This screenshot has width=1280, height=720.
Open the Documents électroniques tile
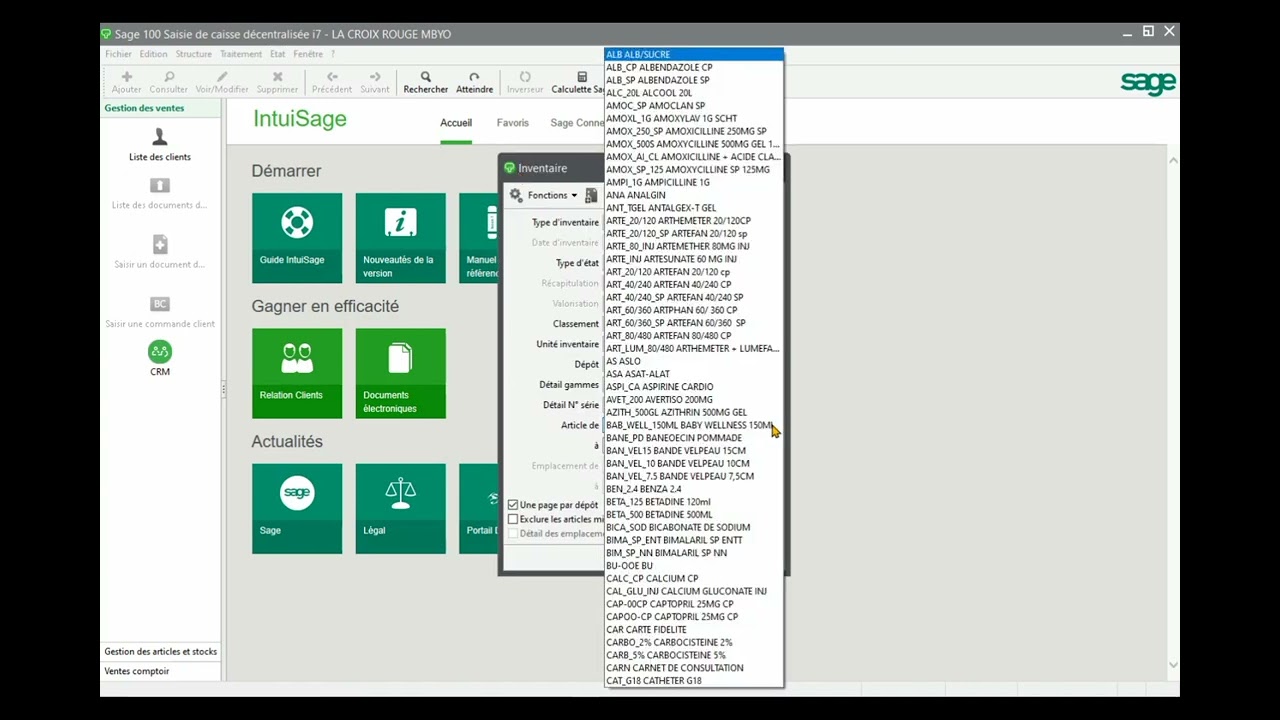point(400,373)
